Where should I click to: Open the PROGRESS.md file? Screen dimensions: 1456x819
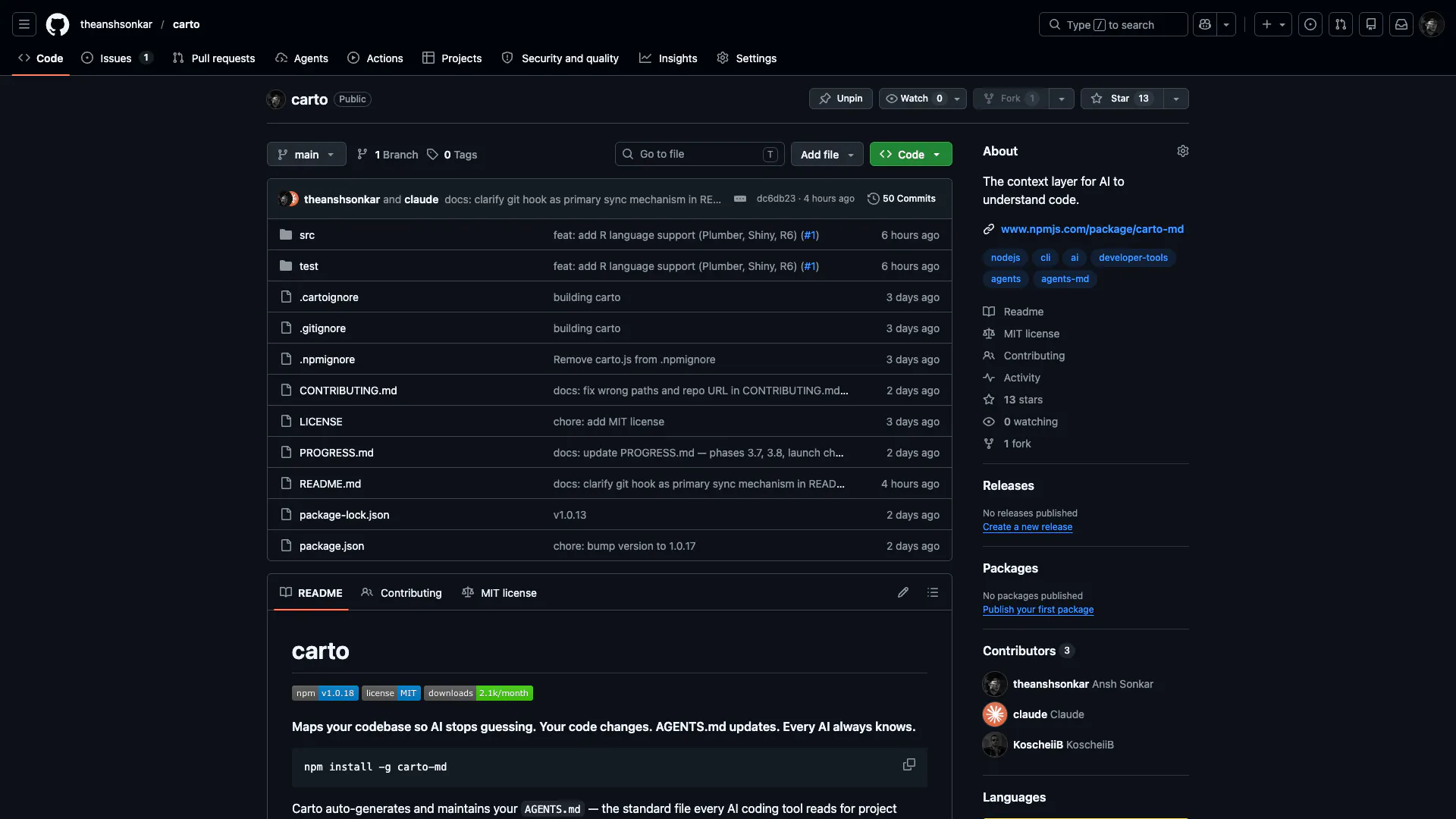[337, 453]
